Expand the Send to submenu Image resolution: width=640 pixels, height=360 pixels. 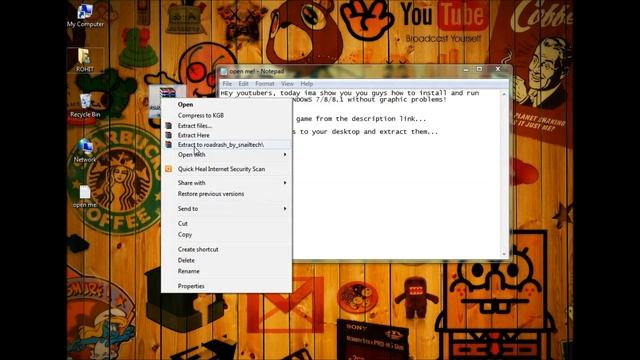(227, 209)
